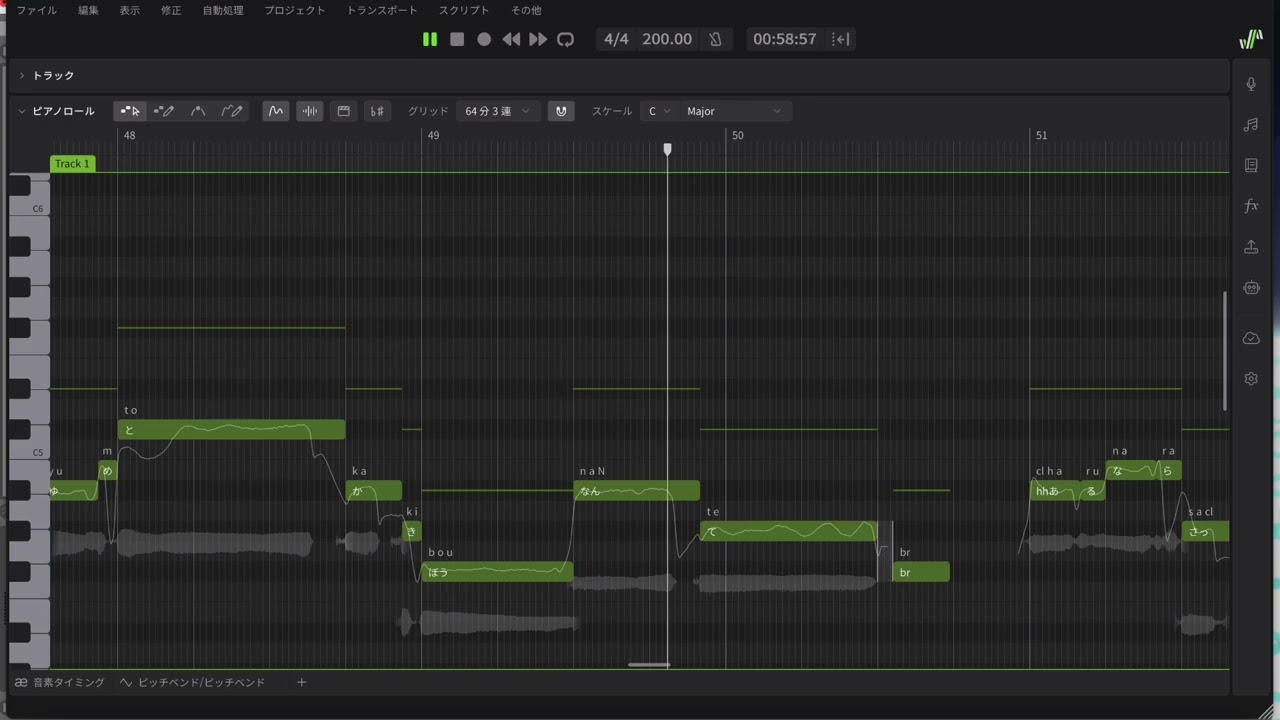Switch to the ピッチベンド/ピッチベンド parameter tab
Image resolution: width=1280 pixels, height=720 pixels.
[192, 682]
